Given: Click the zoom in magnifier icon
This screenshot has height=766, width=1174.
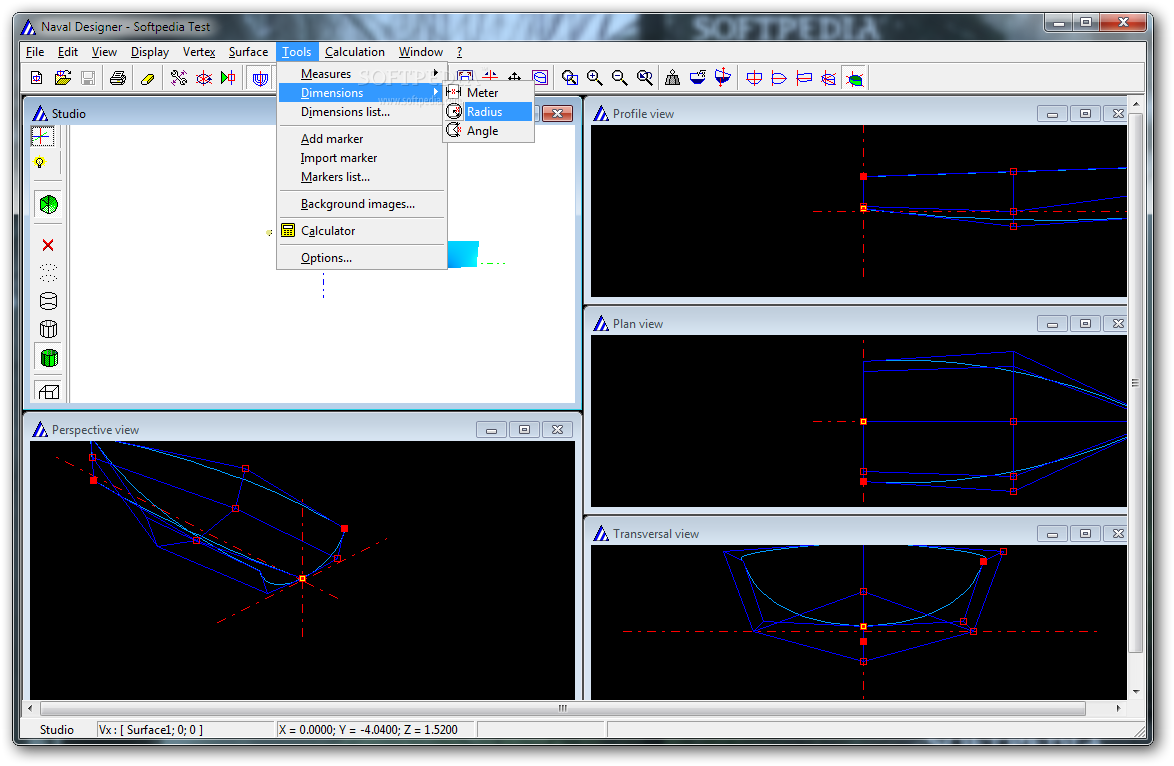Looking at the screenshot, I should [594, 78].
